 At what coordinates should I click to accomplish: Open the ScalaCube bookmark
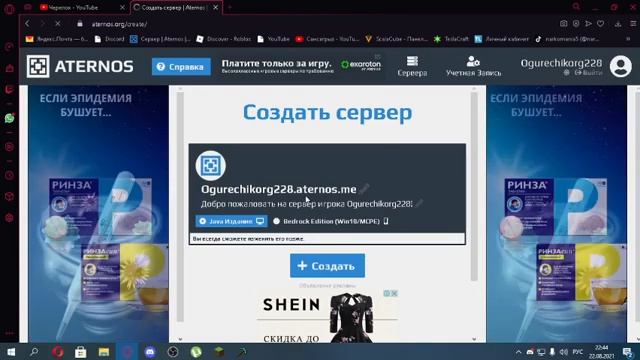click(396, 39)
